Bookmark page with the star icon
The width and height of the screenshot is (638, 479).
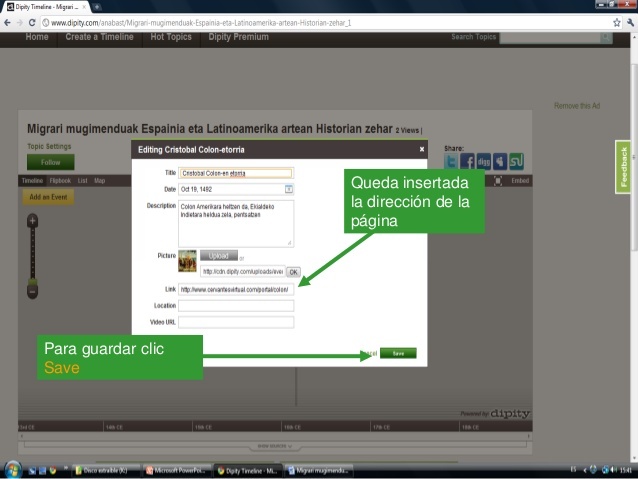pos(617,23)
